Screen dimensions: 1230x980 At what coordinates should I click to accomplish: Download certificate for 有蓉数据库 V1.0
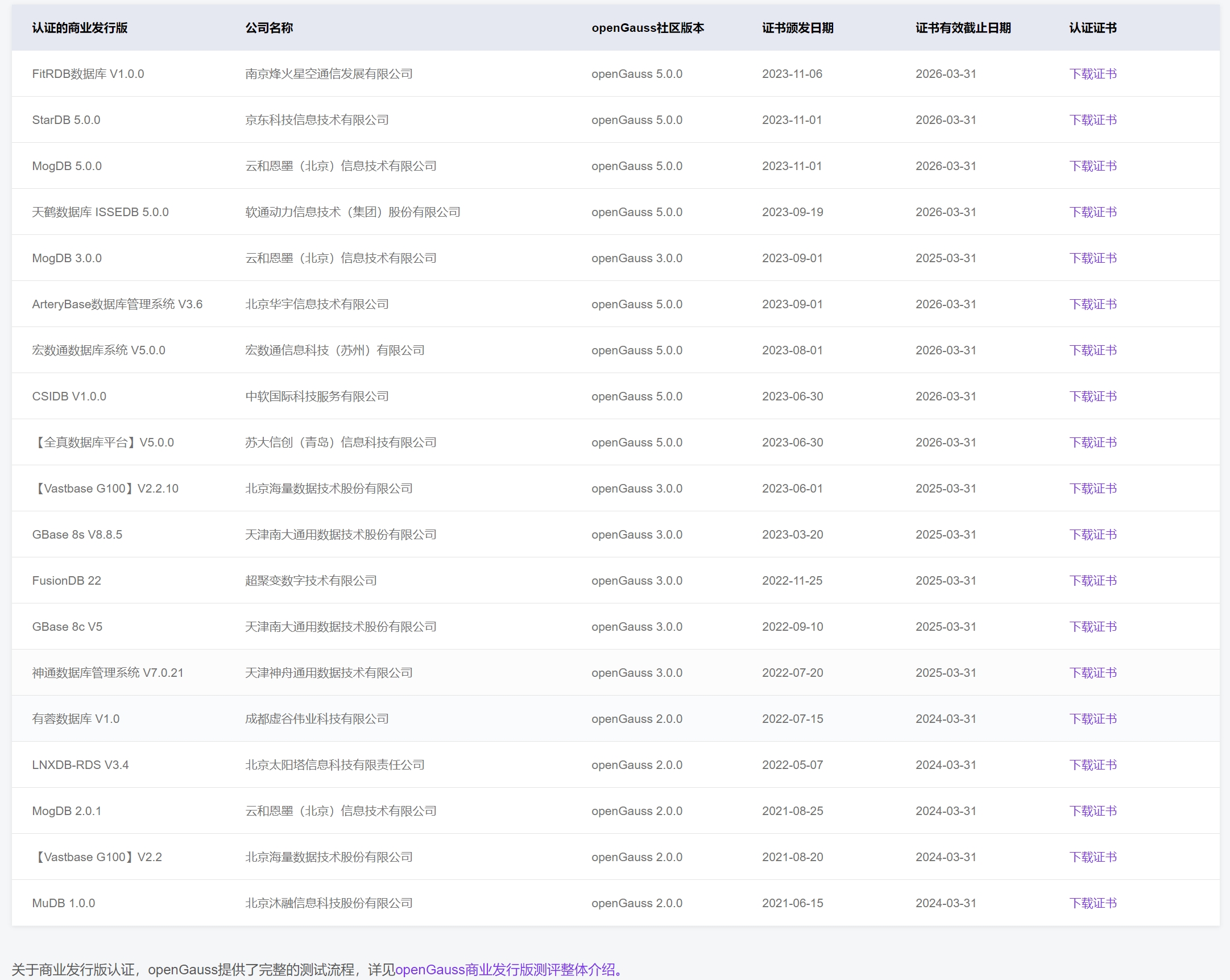(x=1092, y=719)
